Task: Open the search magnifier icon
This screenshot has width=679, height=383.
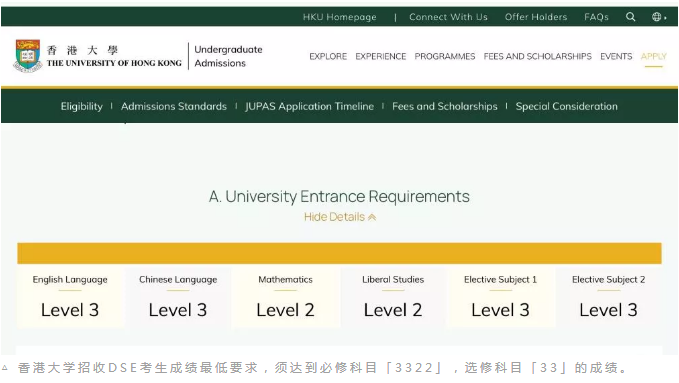Action: coord(630,17)
